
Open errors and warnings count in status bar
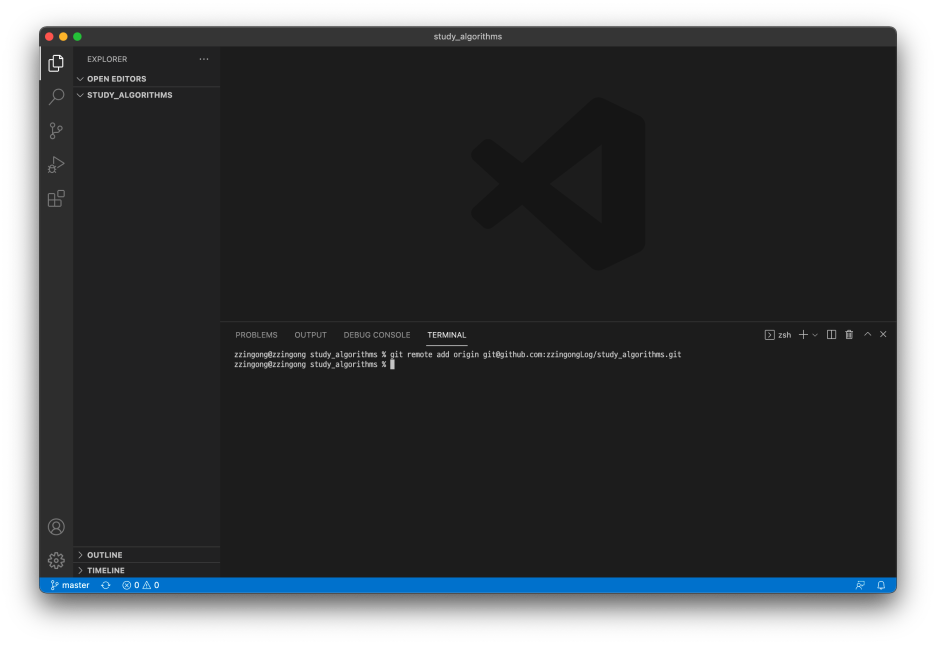[x=141, y=585]
